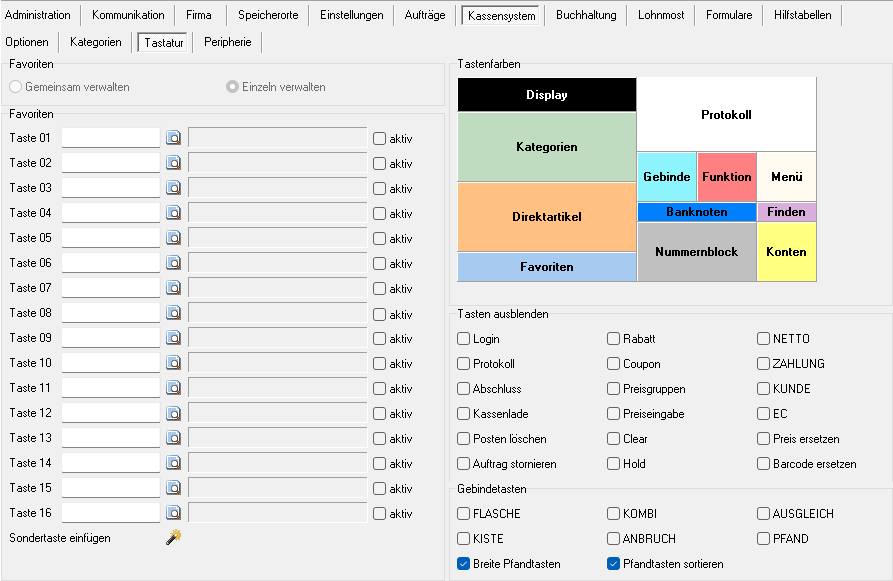Switch to the Buchhaltung tab

(x=586, y=15)
